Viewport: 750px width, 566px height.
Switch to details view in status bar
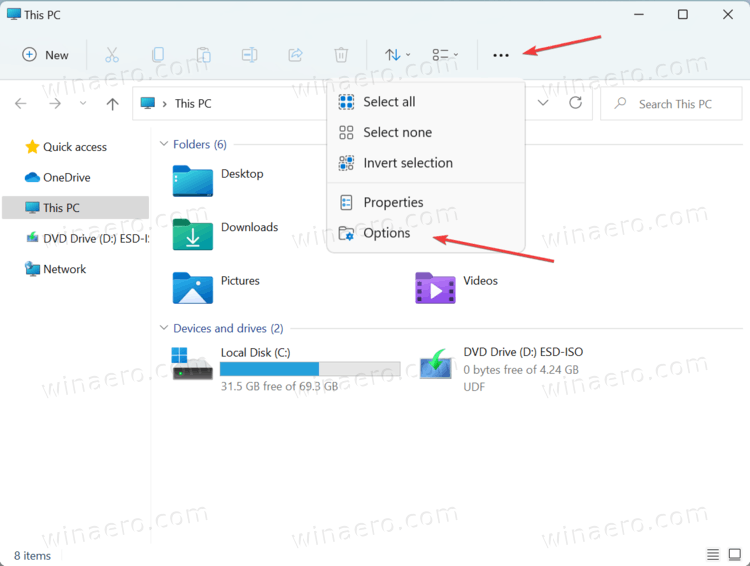tap(713, 555)
